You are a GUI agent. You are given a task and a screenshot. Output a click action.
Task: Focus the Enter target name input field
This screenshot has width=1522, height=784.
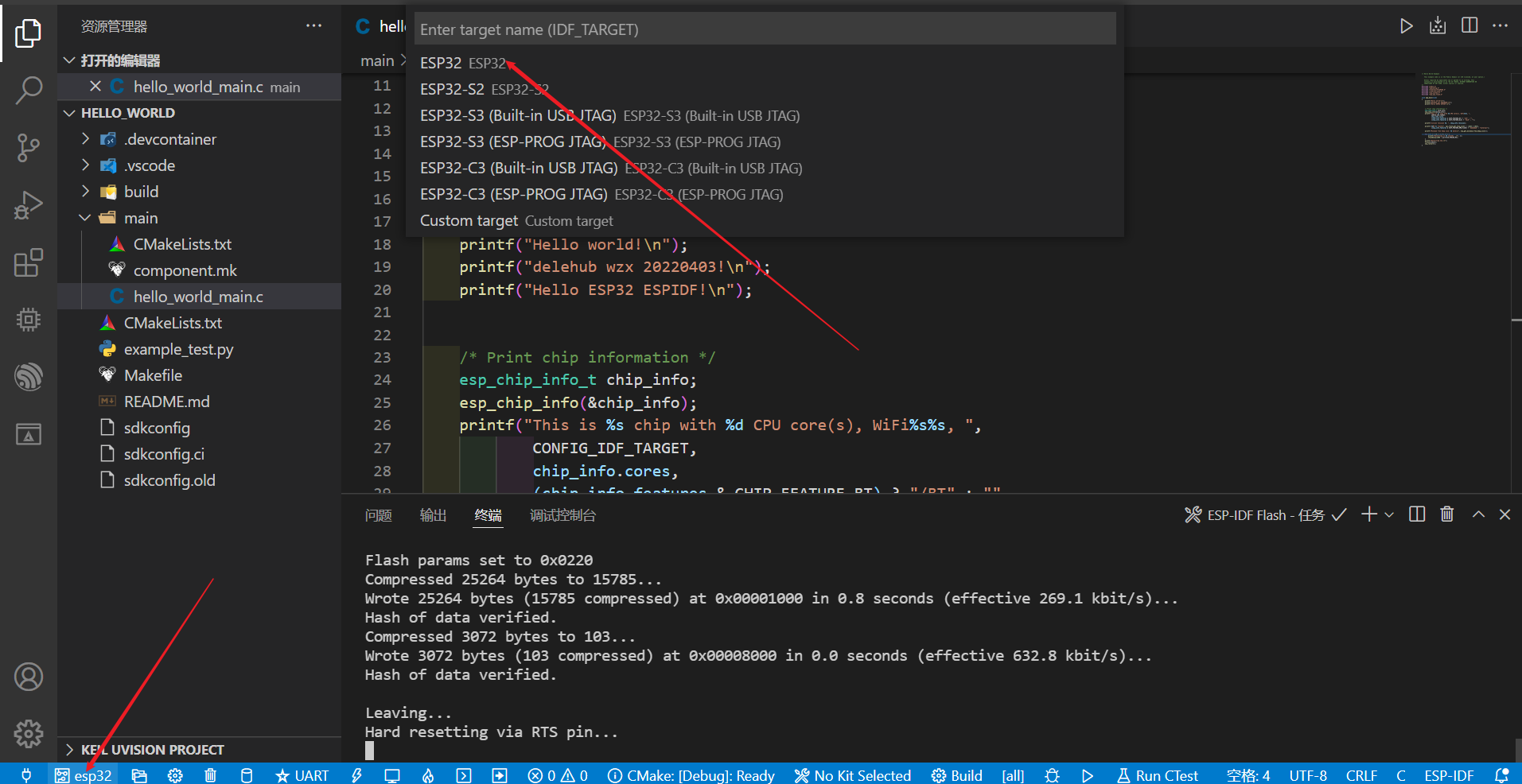[x=765, y=29]
